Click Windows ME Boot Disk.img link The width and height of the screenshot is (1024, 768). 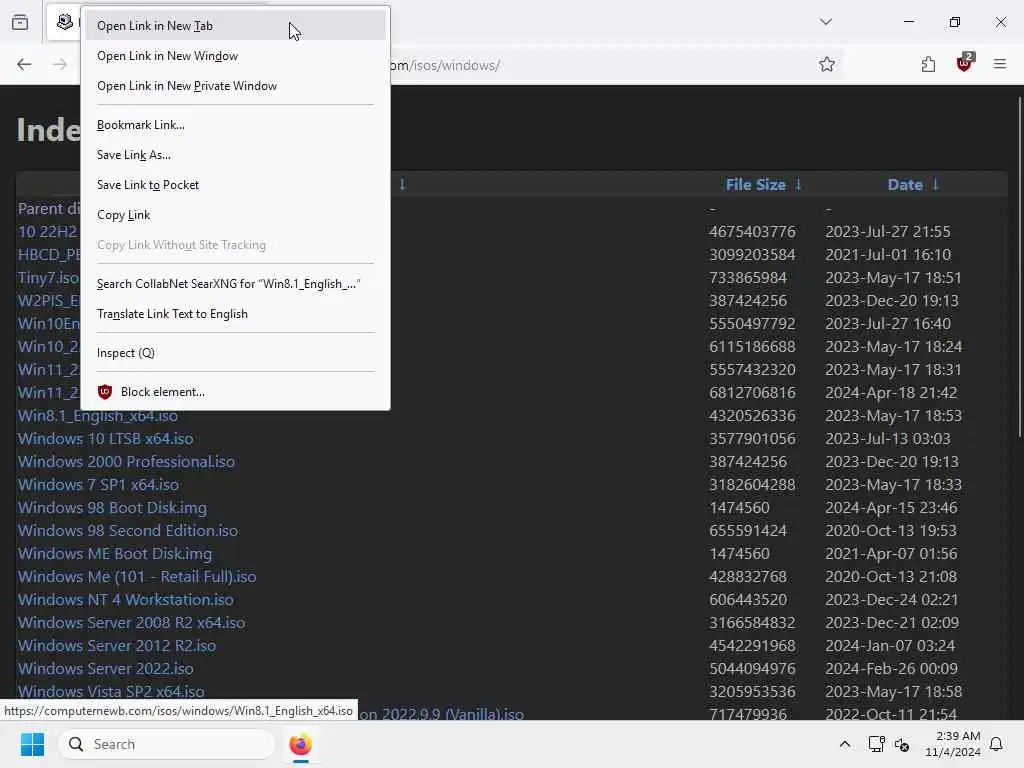click(115, 554)
